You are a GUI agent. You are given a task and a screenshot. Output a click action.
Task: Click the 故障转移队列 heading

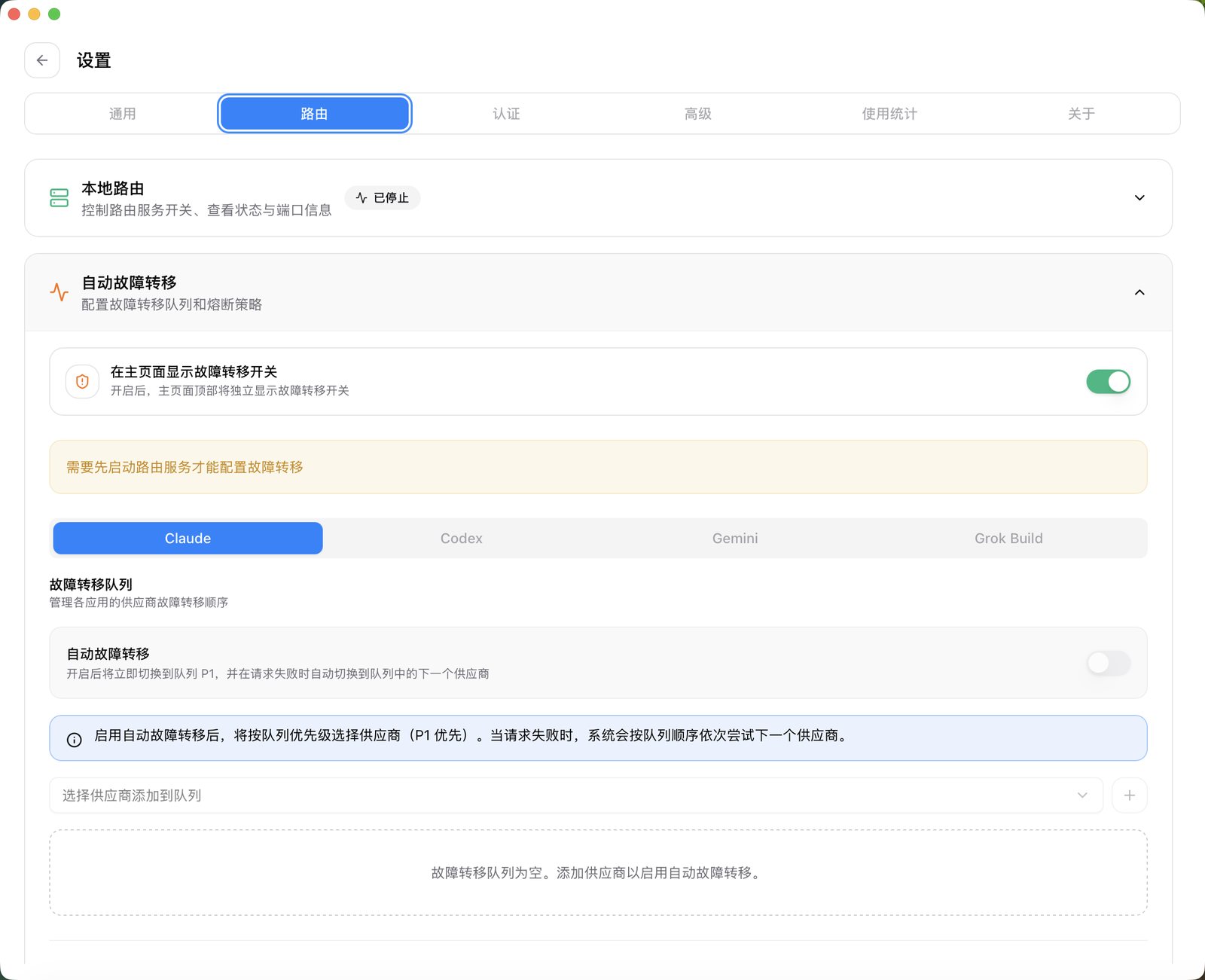(x=91, y=585)
